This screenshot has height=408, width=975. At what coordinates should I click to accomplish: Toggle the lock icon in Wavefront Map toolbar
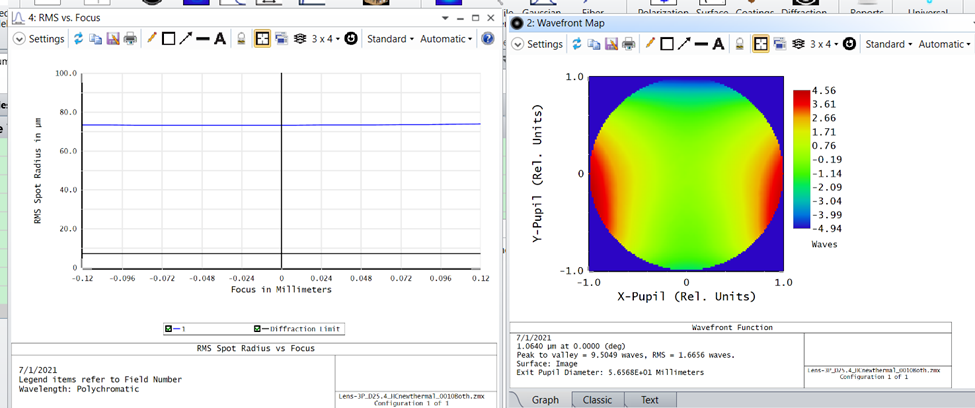click(x=739, y=44)
